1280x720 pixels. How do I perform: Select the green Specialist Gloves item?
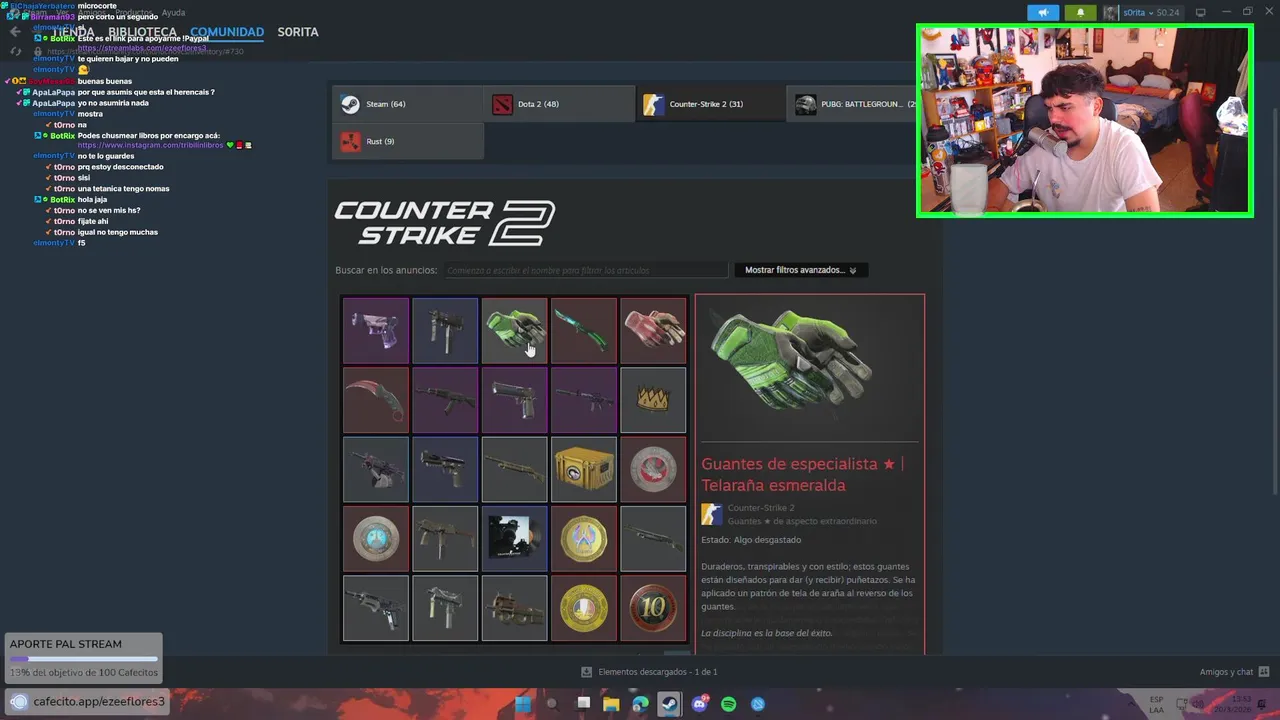click(x=514, y=330)
